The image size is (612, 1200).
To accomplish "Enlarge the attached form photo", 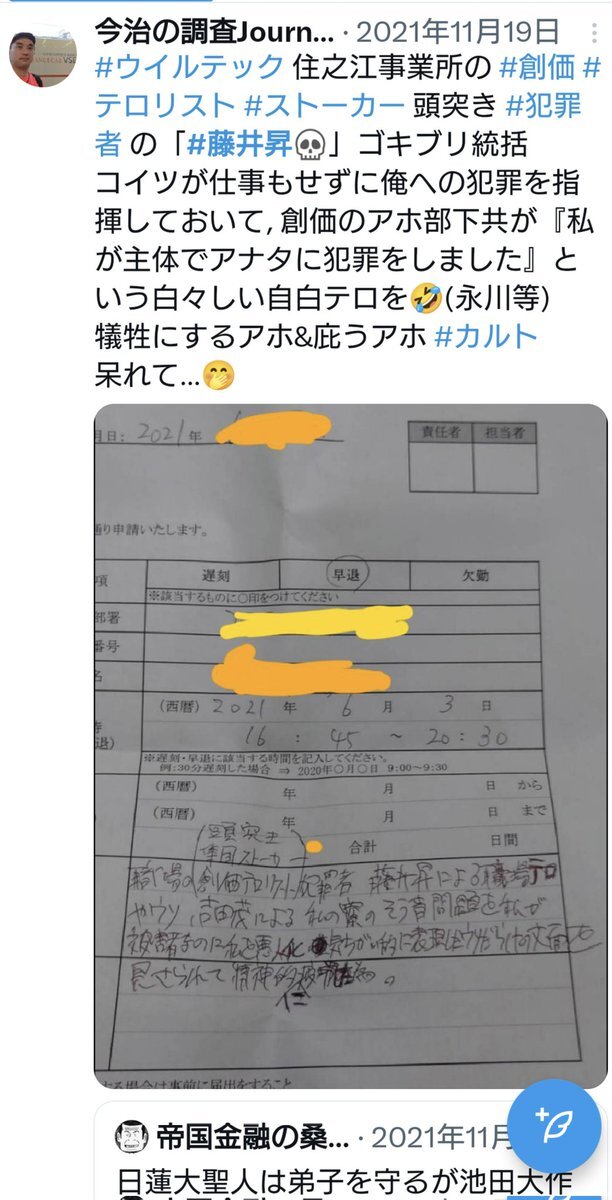I will coord(350,747).
